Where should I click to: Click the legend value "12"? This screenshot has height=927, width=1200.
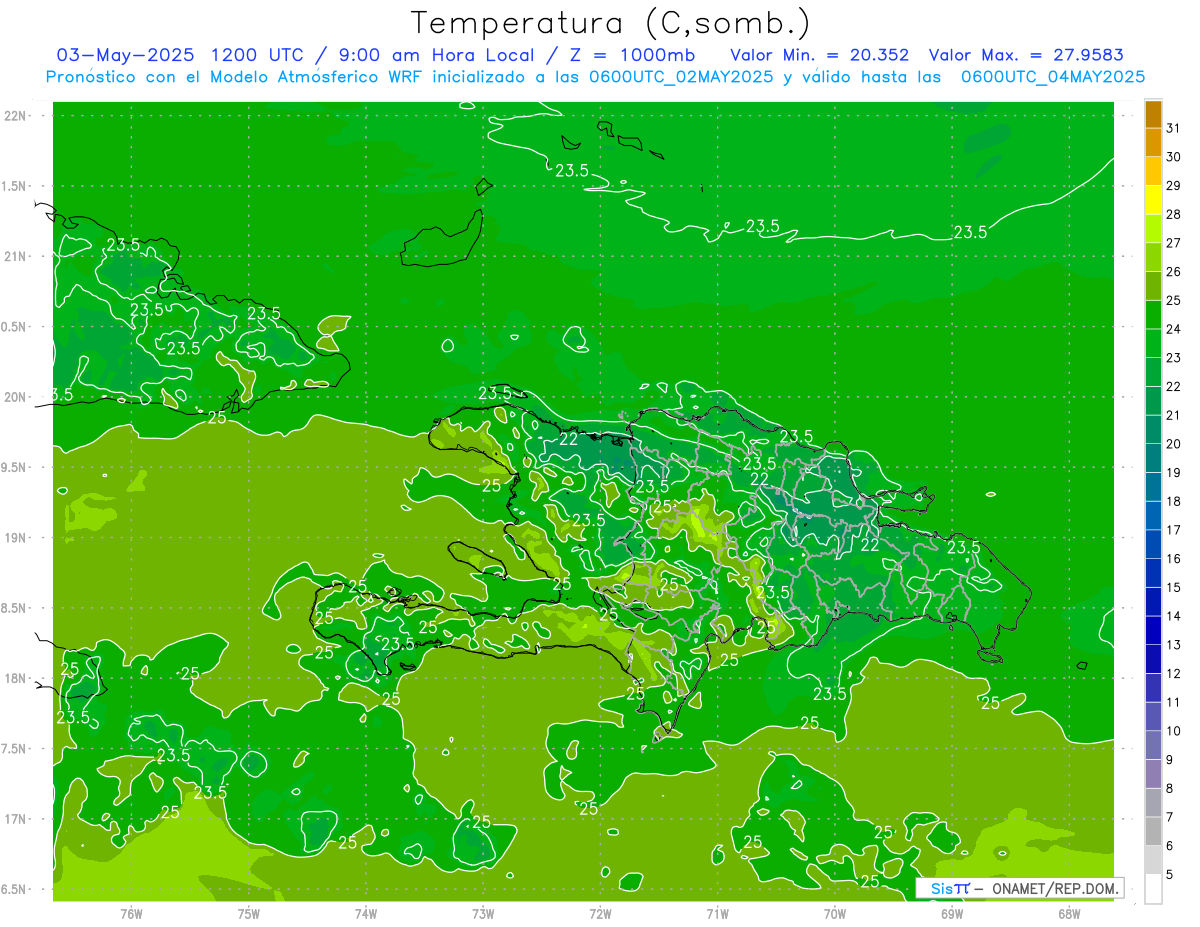[x=1173, y=673]
